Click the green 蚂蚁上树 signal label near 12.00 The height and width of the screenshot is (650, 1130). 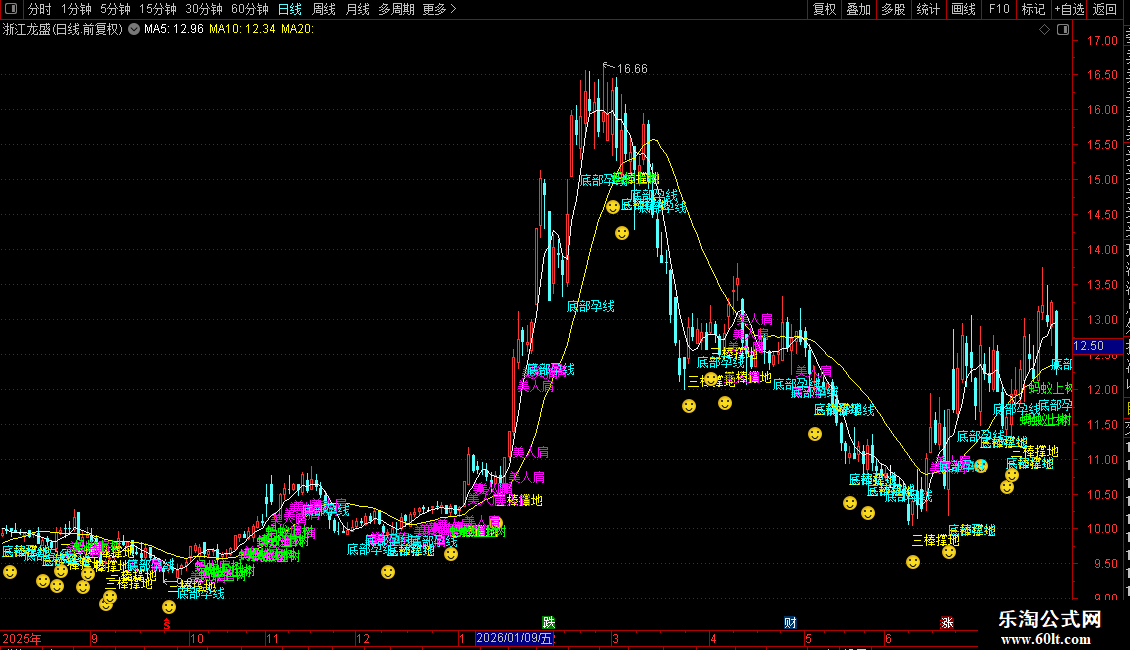click(1051, 388)
